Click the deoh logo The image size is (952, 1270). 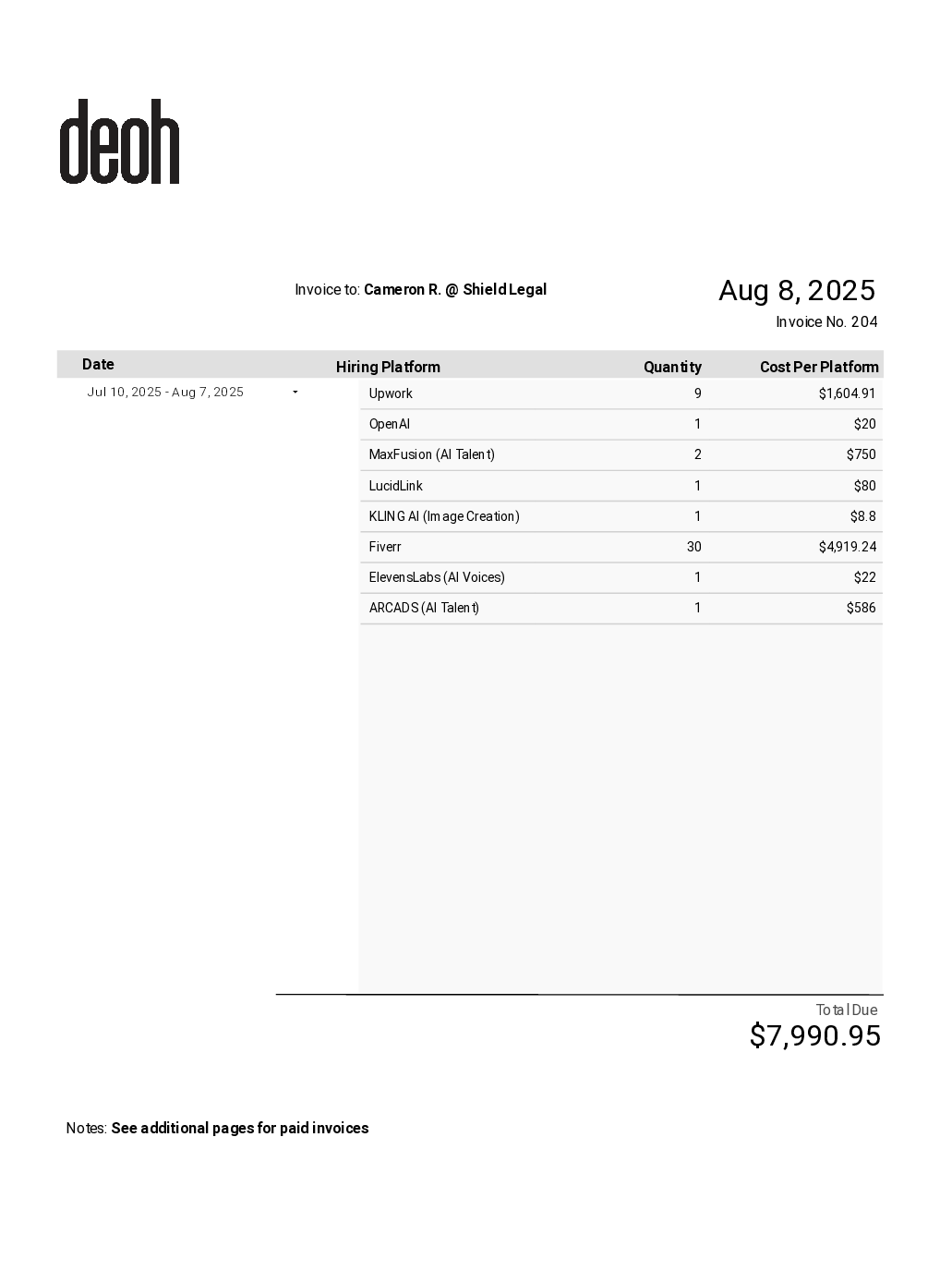click(119, 142)
